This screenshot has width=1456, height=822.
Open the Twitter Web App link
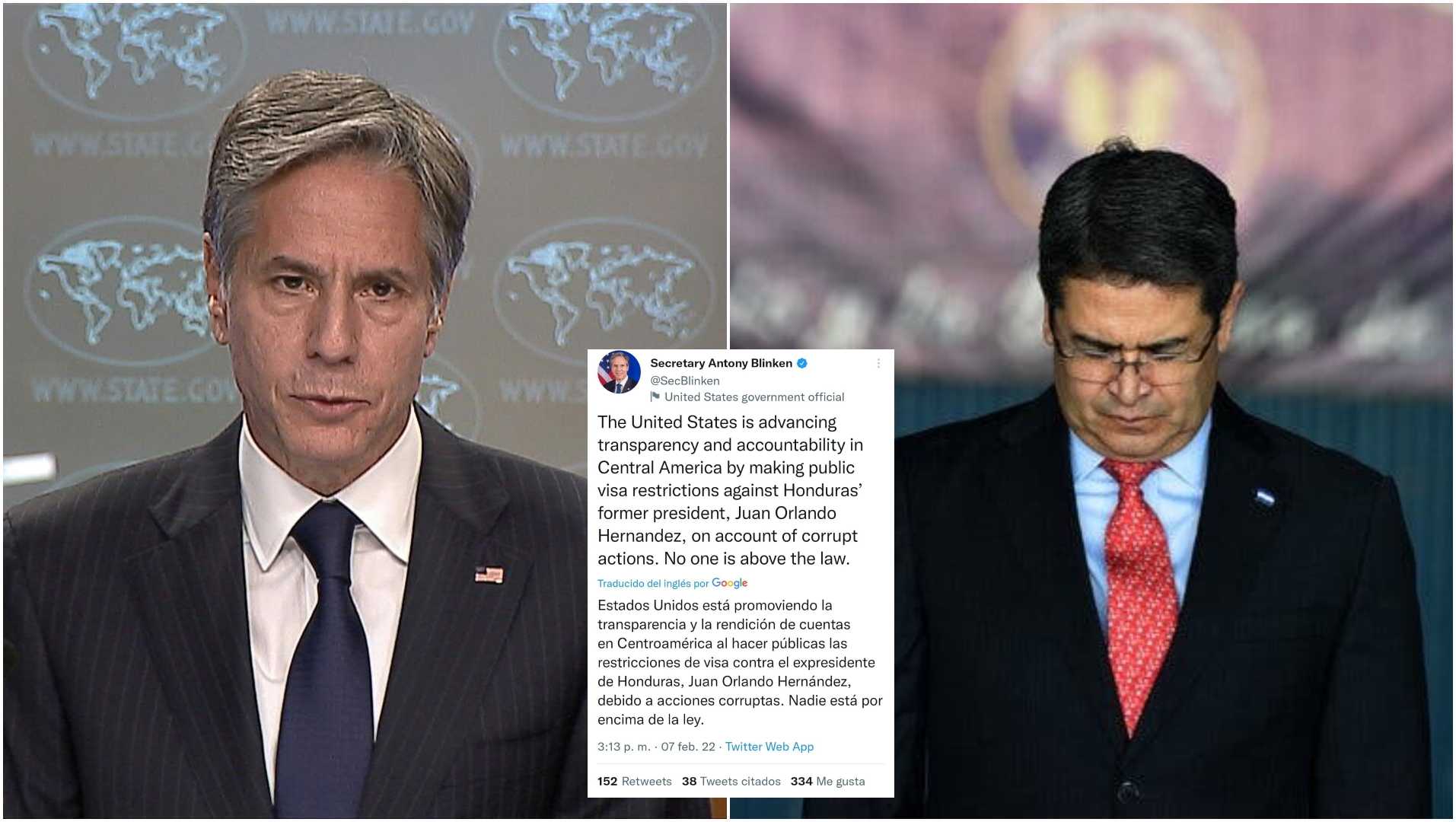coord(769,747)
